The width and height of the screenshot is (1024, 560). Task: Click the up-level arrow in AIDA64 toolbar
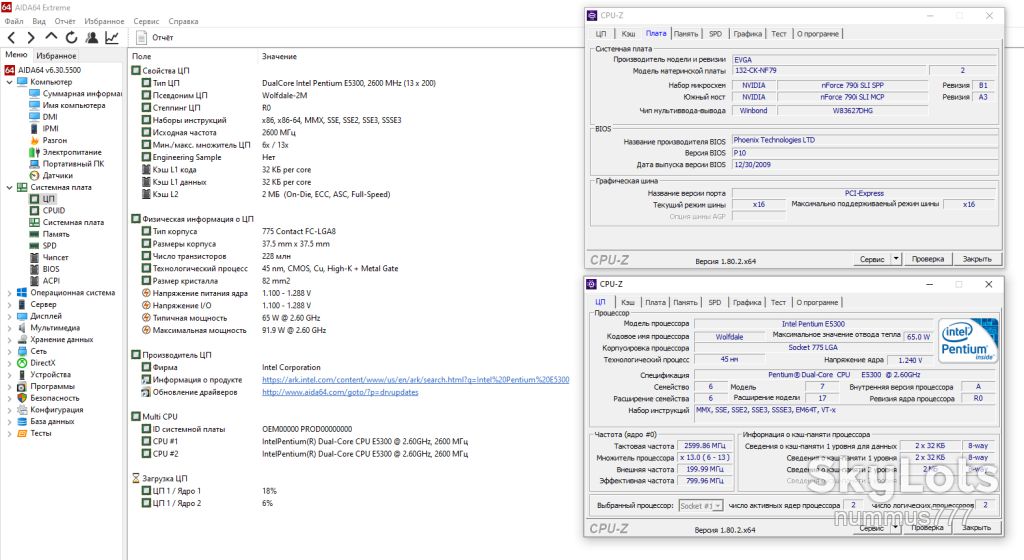click(x=51, y=37)
